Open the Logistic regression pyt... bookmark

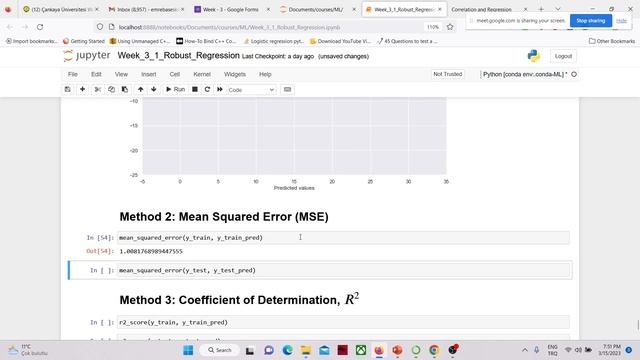tap(273, 41)
